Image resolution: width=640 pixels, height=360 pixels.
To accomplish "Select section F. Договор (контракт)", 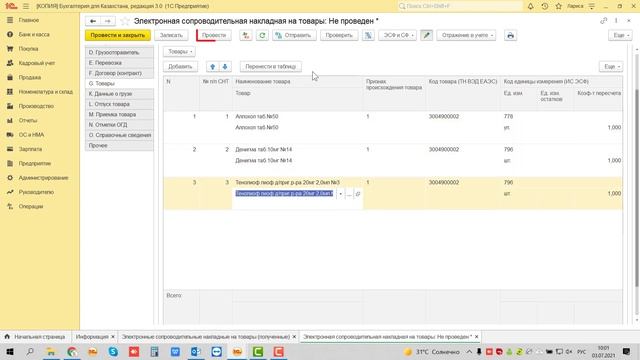I will click(119, 73).
